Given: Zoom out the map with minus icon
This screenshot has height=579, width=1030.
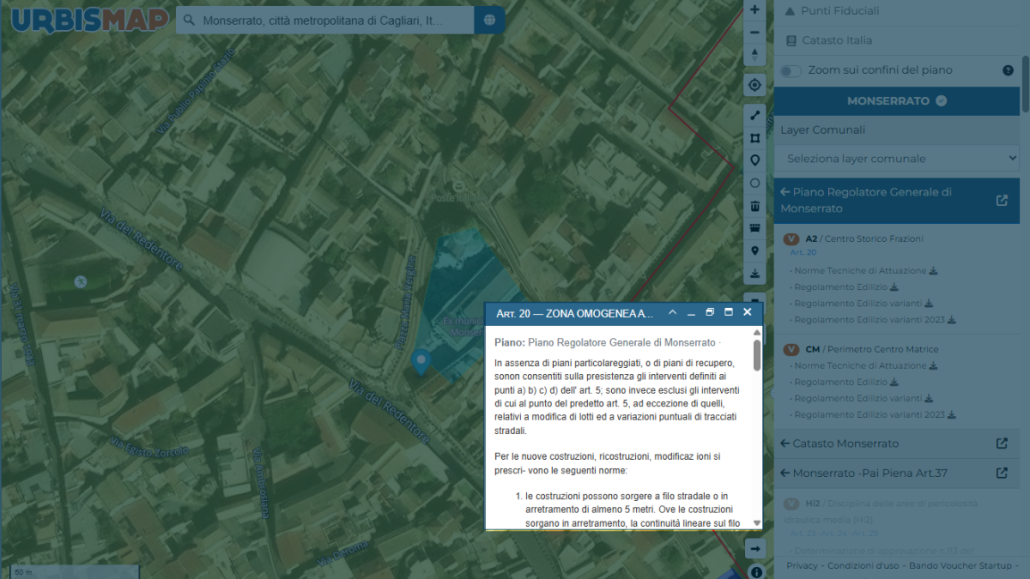Looking at the screenshot, I should (754, 32).
